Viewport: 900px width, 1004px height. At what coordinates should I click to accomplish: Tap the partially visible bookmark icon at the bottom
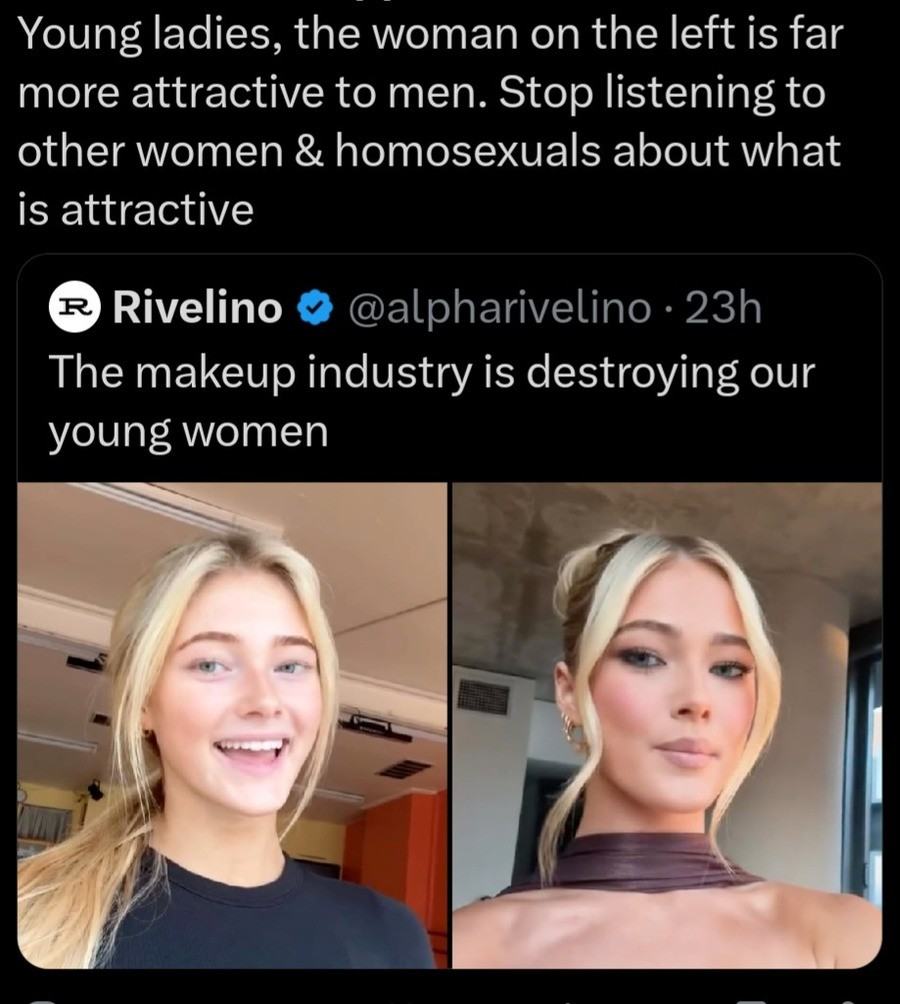751,1001
